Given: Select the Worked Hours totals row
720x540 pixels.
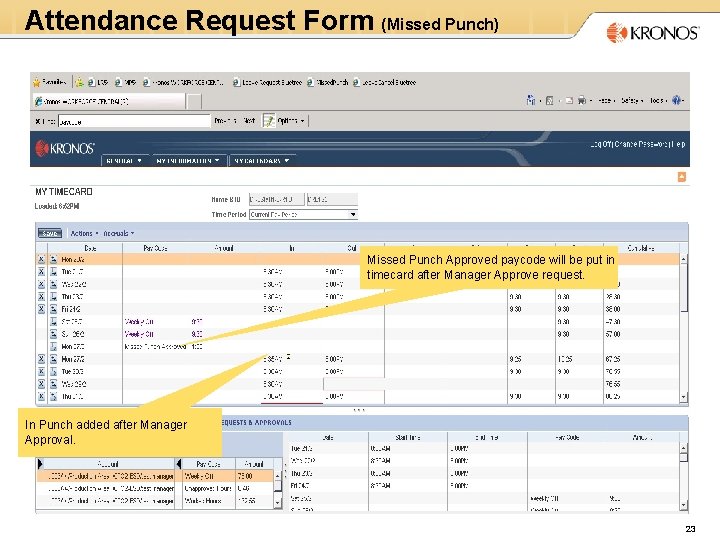Looking at the screenshot, I should [155, 501].
